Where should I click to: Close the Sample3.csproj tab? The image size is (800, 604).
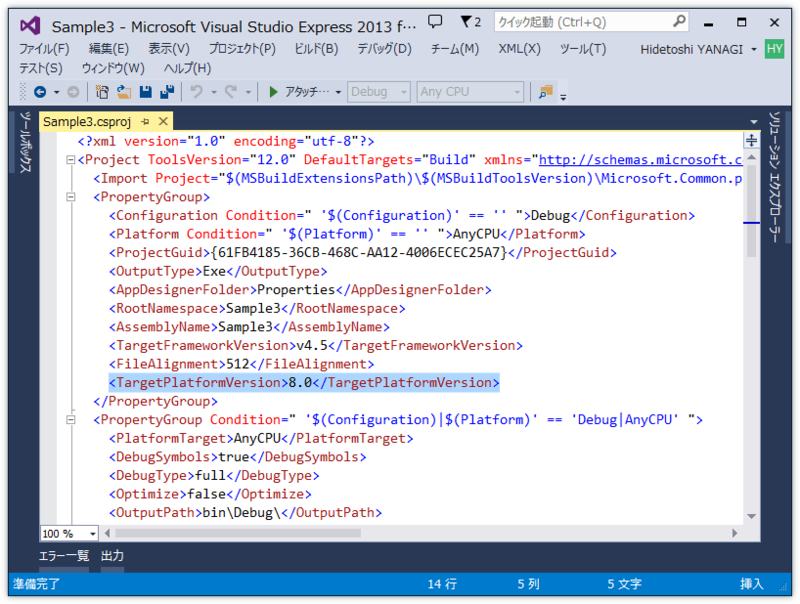click(x=163, y=121)
